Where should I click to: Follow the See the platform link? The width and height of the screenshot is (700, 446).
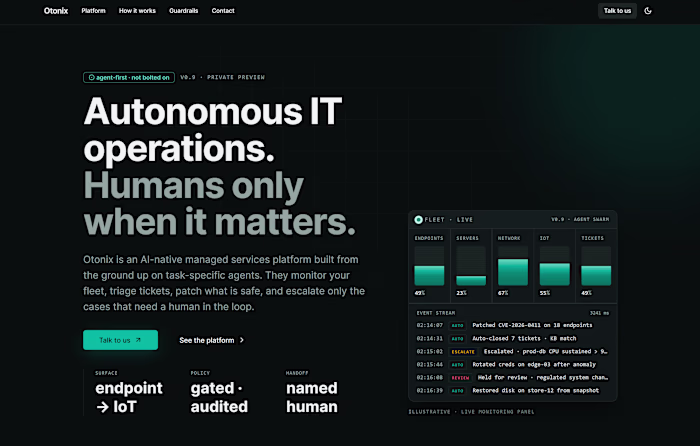pos(211,340)
